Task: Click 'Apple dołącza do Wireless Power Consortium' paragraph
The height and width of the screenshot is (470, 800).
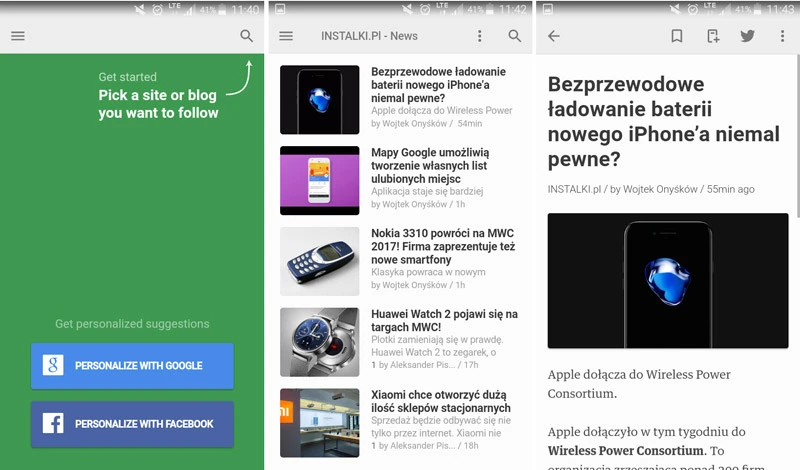Action: click(x=639, y=384)
